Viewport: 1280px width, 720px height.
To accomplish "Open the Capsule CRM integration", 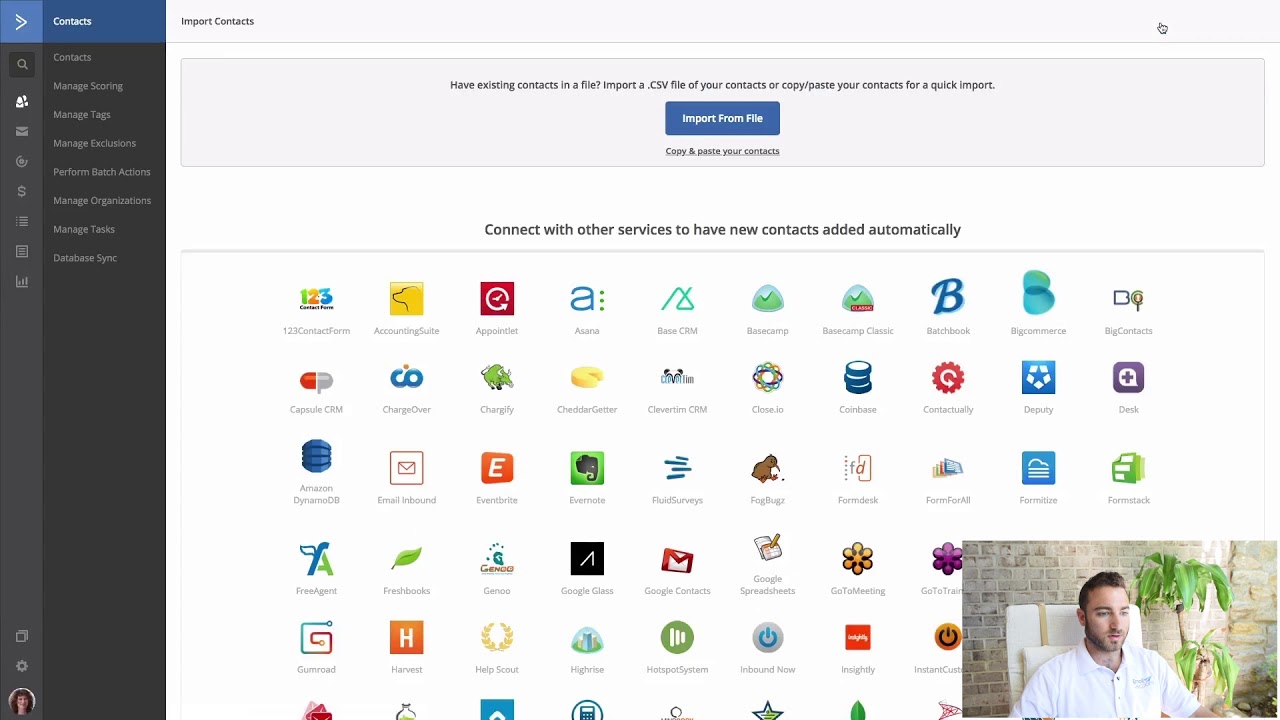I will pyautogui.click(x=316, y=380).
